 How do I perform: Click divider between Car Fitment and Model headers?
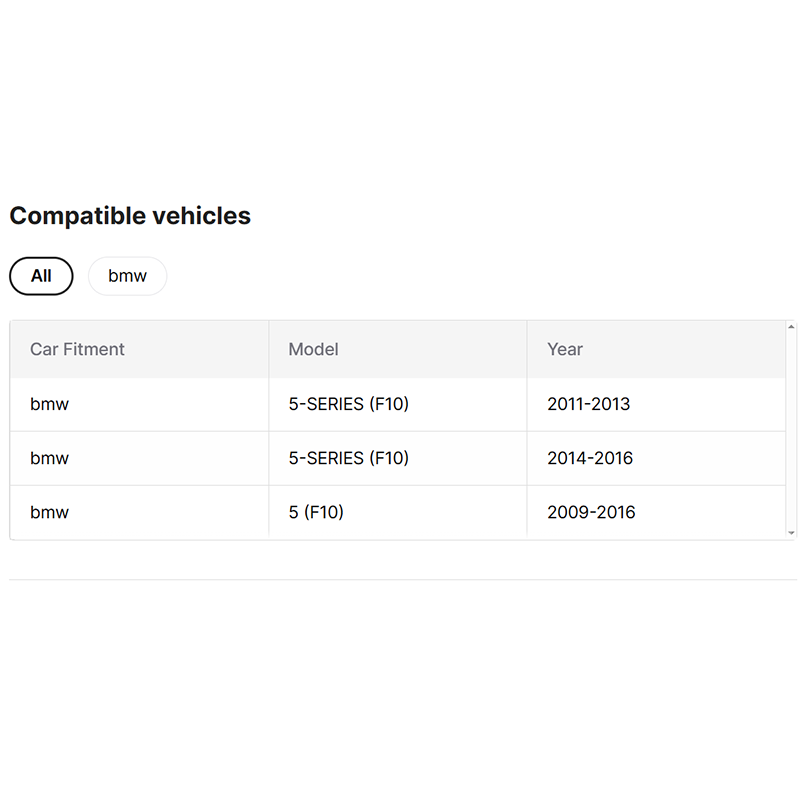pyautogui.click(x=269, y=349)
